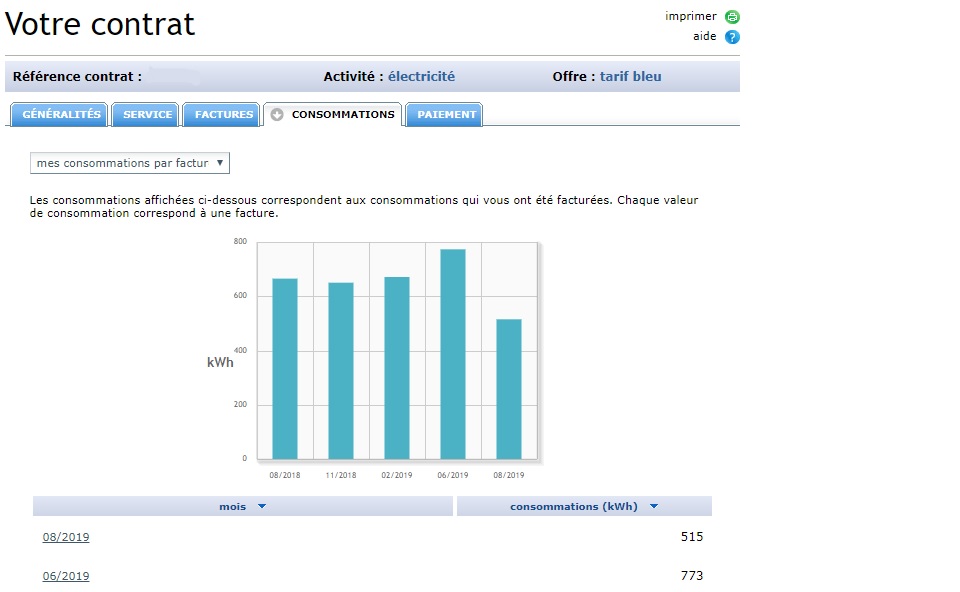Viewport: 960px width, 592px height.
Task: Open the Généralités tab
Action: (61, 115)
